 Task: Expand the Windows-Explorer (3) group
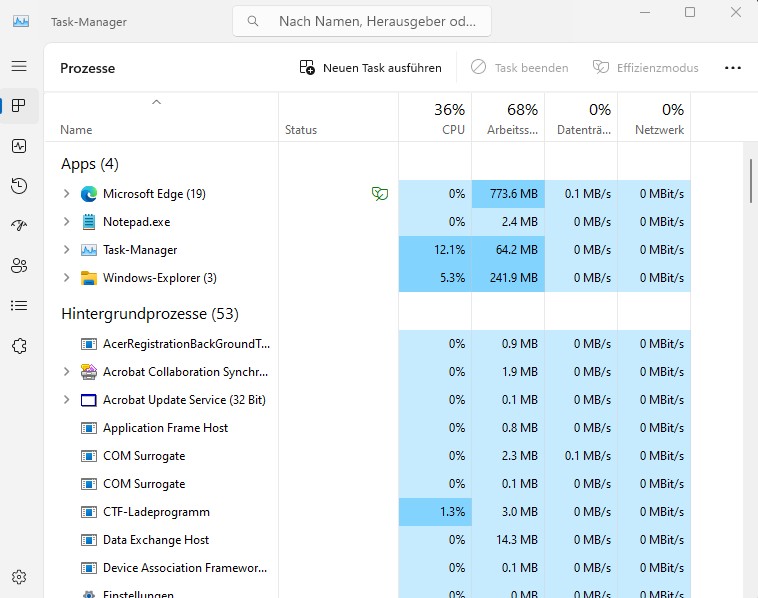67,278
